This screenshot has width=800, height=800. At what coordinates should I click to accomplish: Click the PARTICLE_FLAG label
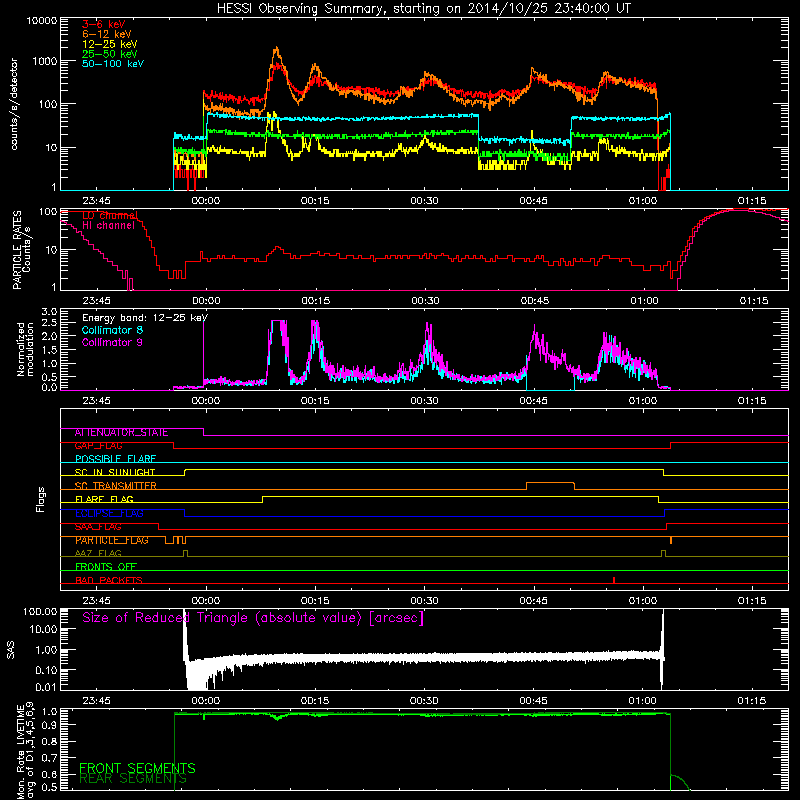point(112,540)
